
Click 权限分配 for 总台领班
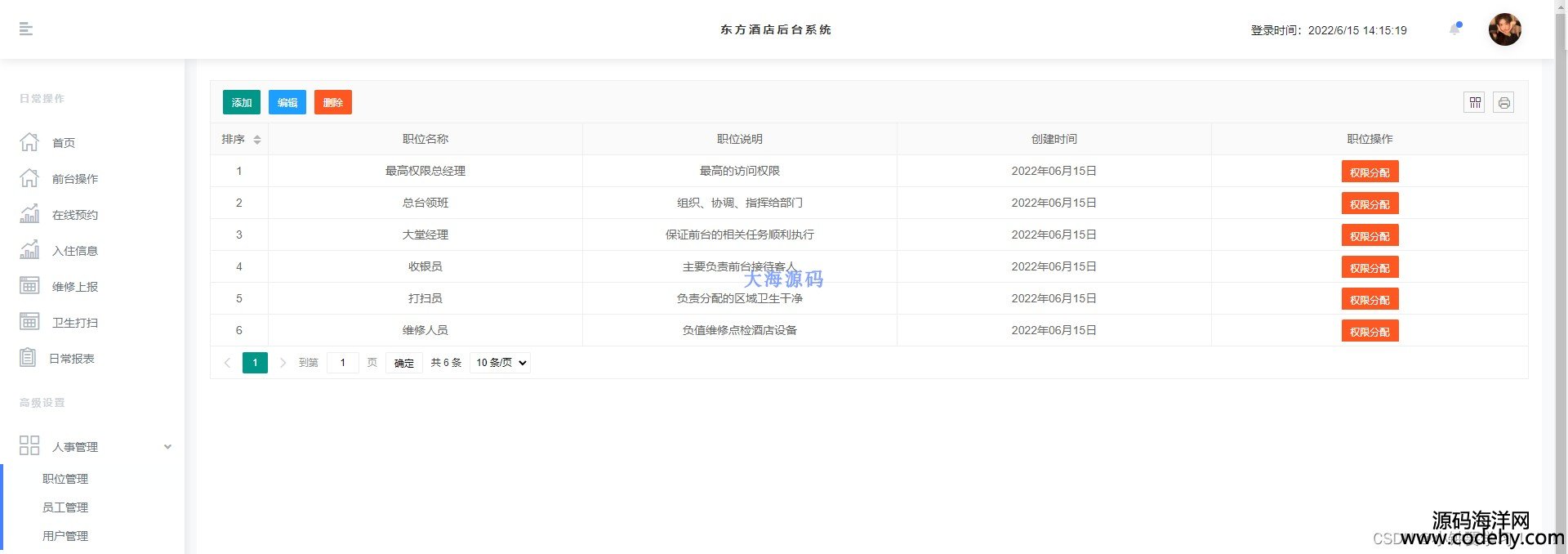point(1370,203)
